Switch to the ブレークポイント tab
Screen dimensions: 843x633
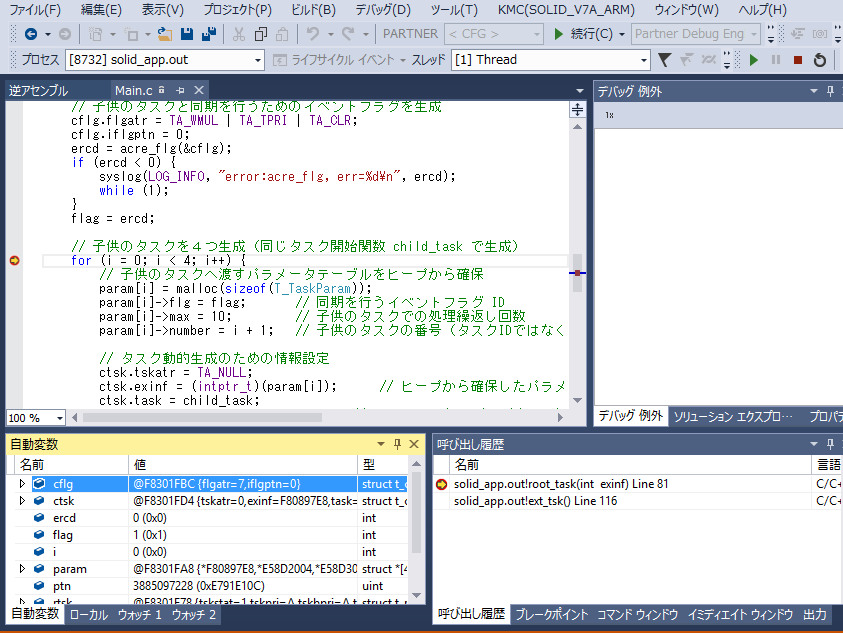[549, 615]
